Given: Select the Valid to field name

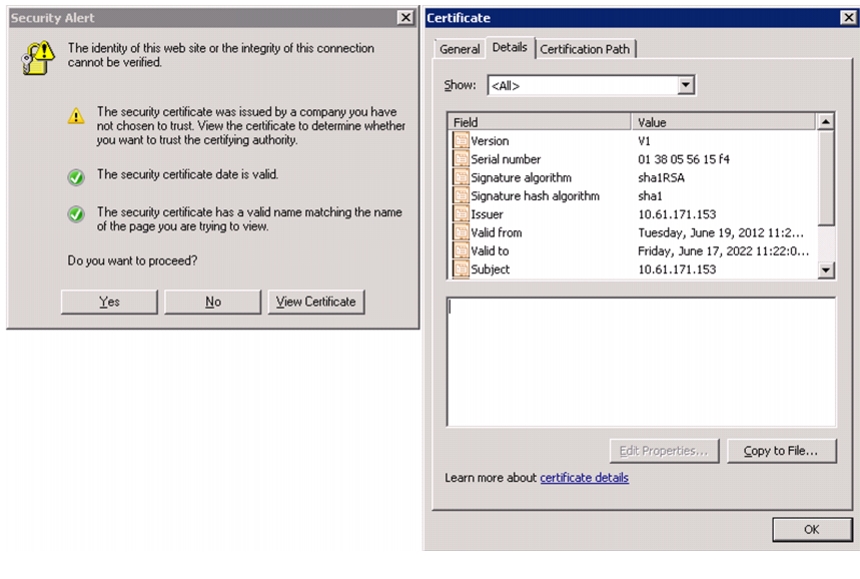Looking at the screenshot, I should 490,251.
